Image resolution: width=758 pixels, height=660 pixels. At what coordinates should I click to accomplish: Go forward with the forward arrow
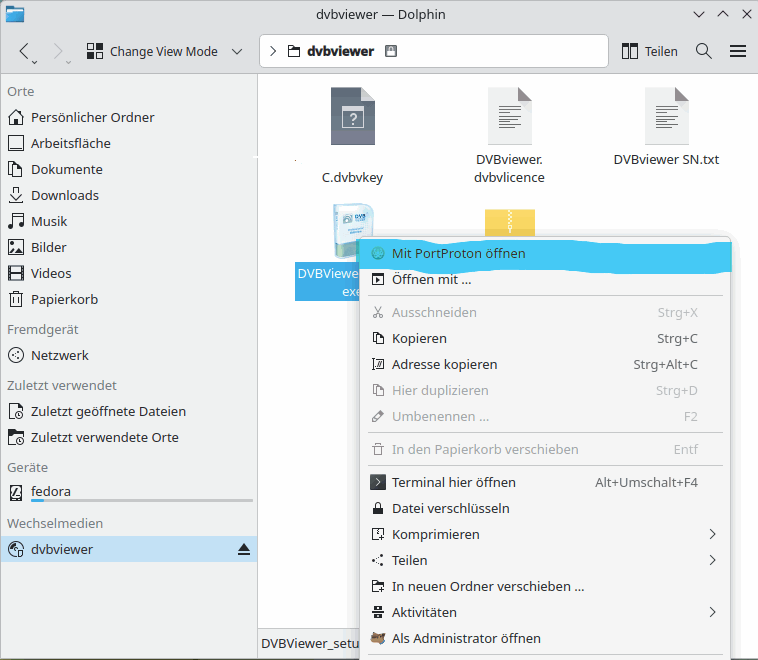pyautogui.click(x=60, y=51)
